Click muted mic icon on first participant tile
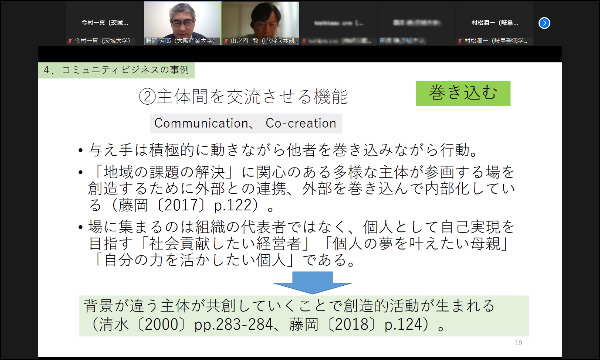Screen dimensions: 600x360 tap(70, 41)
